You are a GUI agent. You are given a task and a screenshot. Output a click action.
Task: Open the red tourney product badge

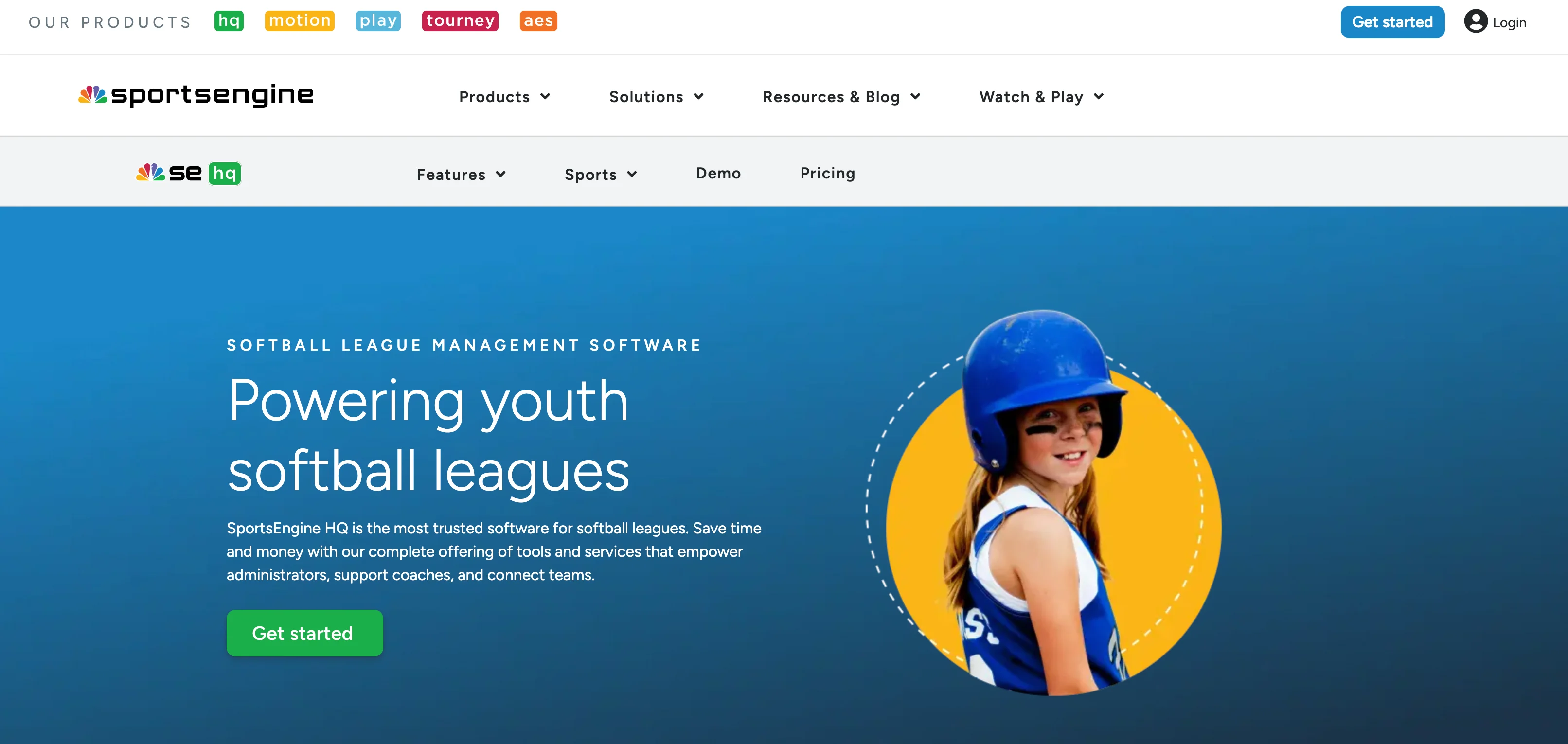[460, 21]
